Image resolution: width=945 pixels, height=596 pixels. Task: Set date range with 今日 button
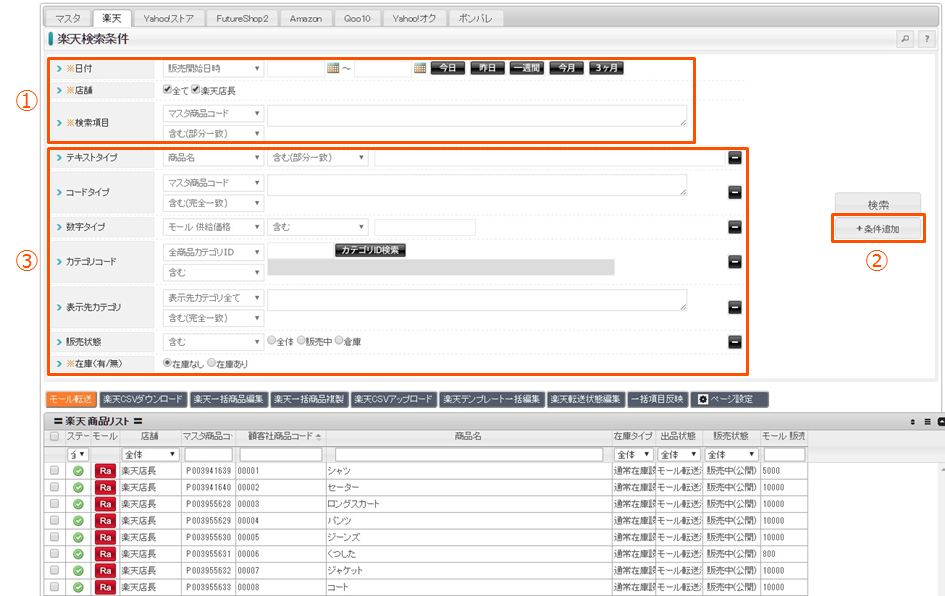tap(448, 68)
